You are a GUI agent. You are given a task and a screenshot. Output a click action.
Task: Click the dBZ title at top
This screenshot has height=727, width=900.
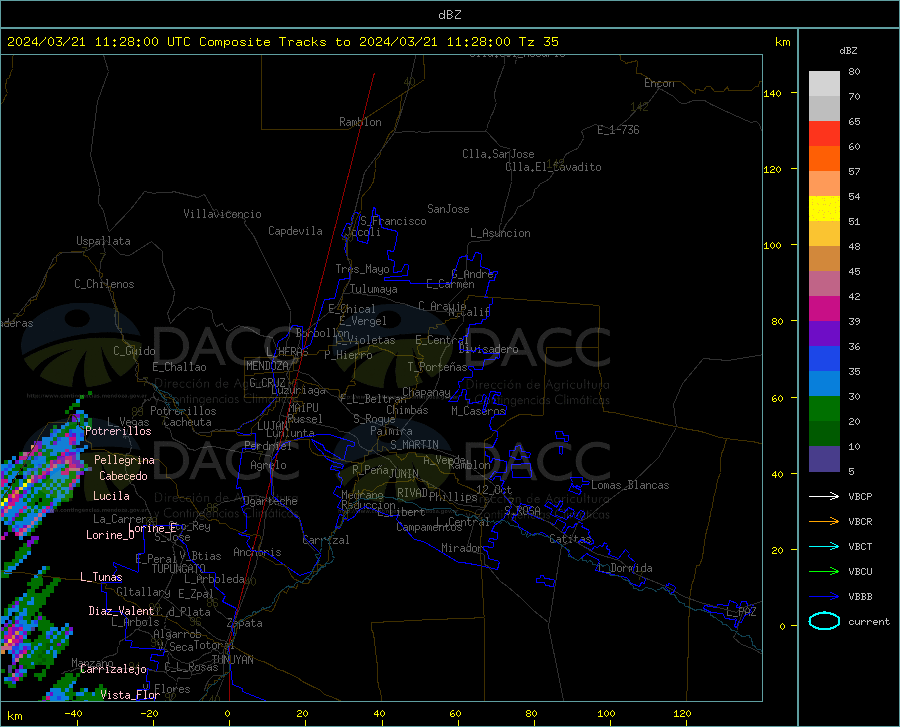click(x=449, y=15)
